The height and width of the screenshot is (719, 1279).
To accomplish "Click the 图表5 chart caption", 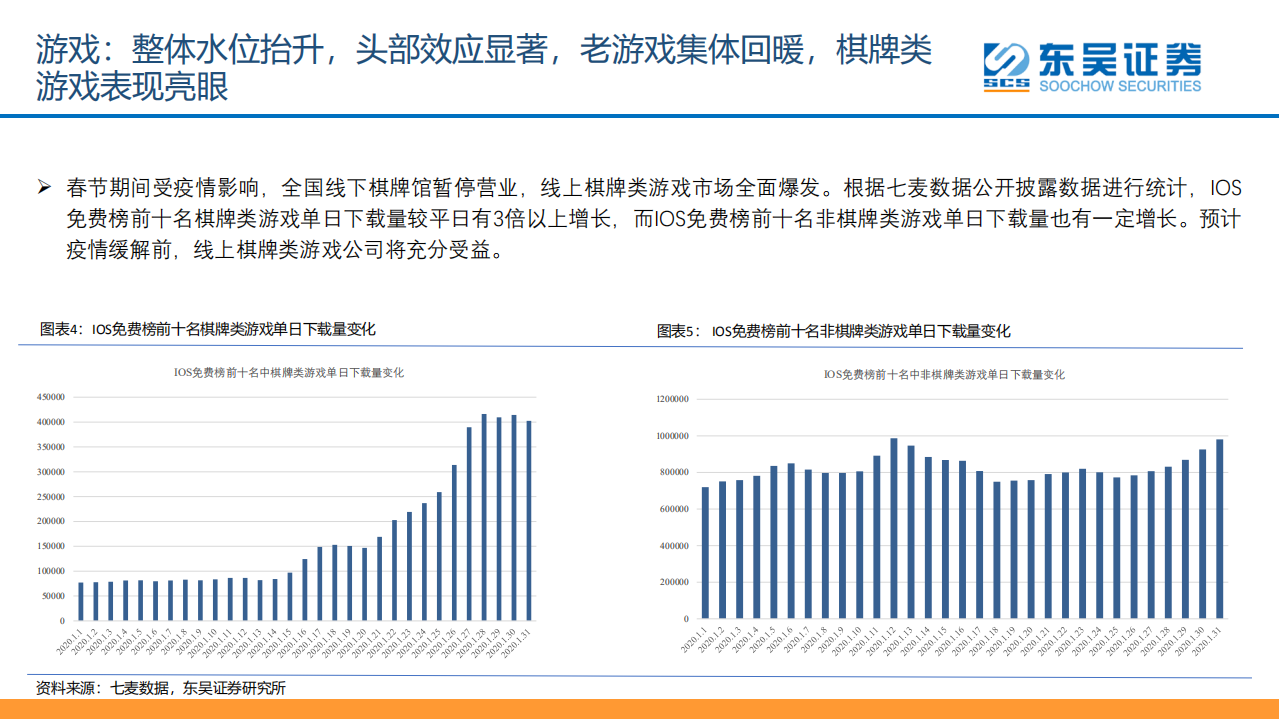I will (833, 331).
